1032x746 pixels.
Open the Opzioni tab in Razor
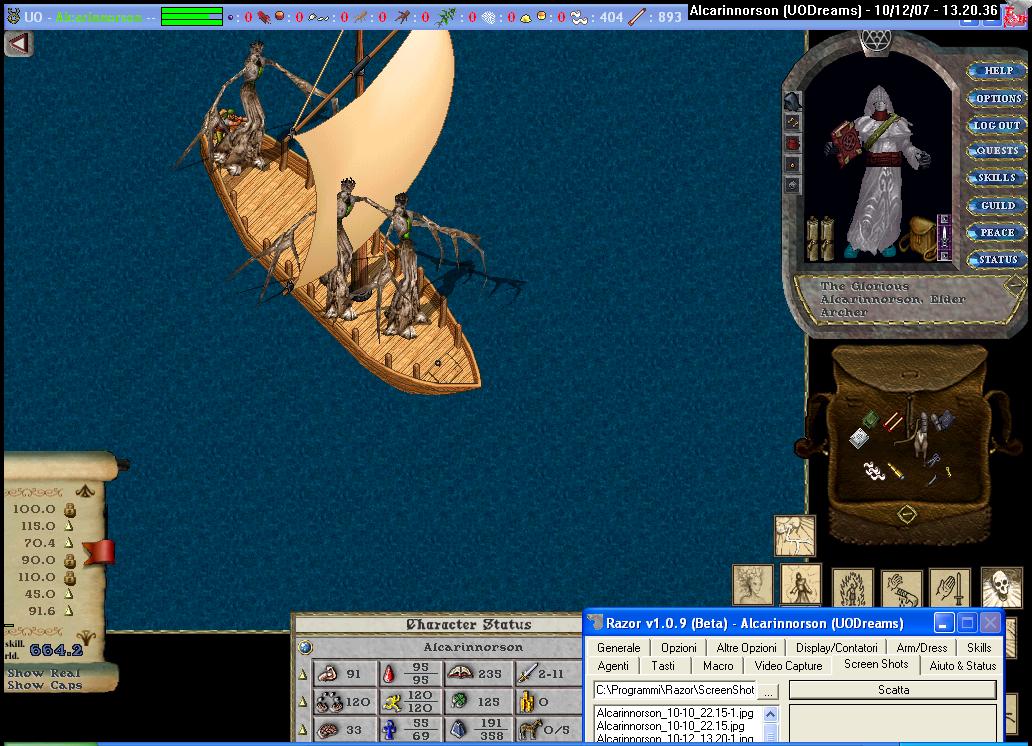(x=679, y=648)
